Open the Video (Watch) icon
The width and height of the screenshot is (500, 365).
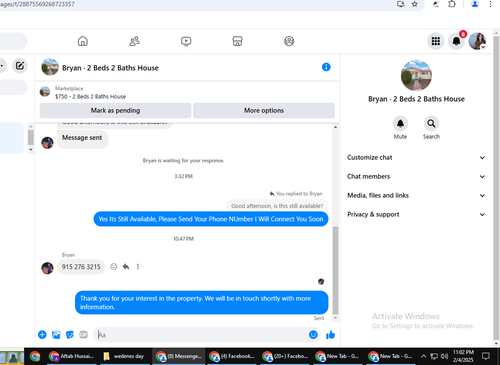pos(186,41)
